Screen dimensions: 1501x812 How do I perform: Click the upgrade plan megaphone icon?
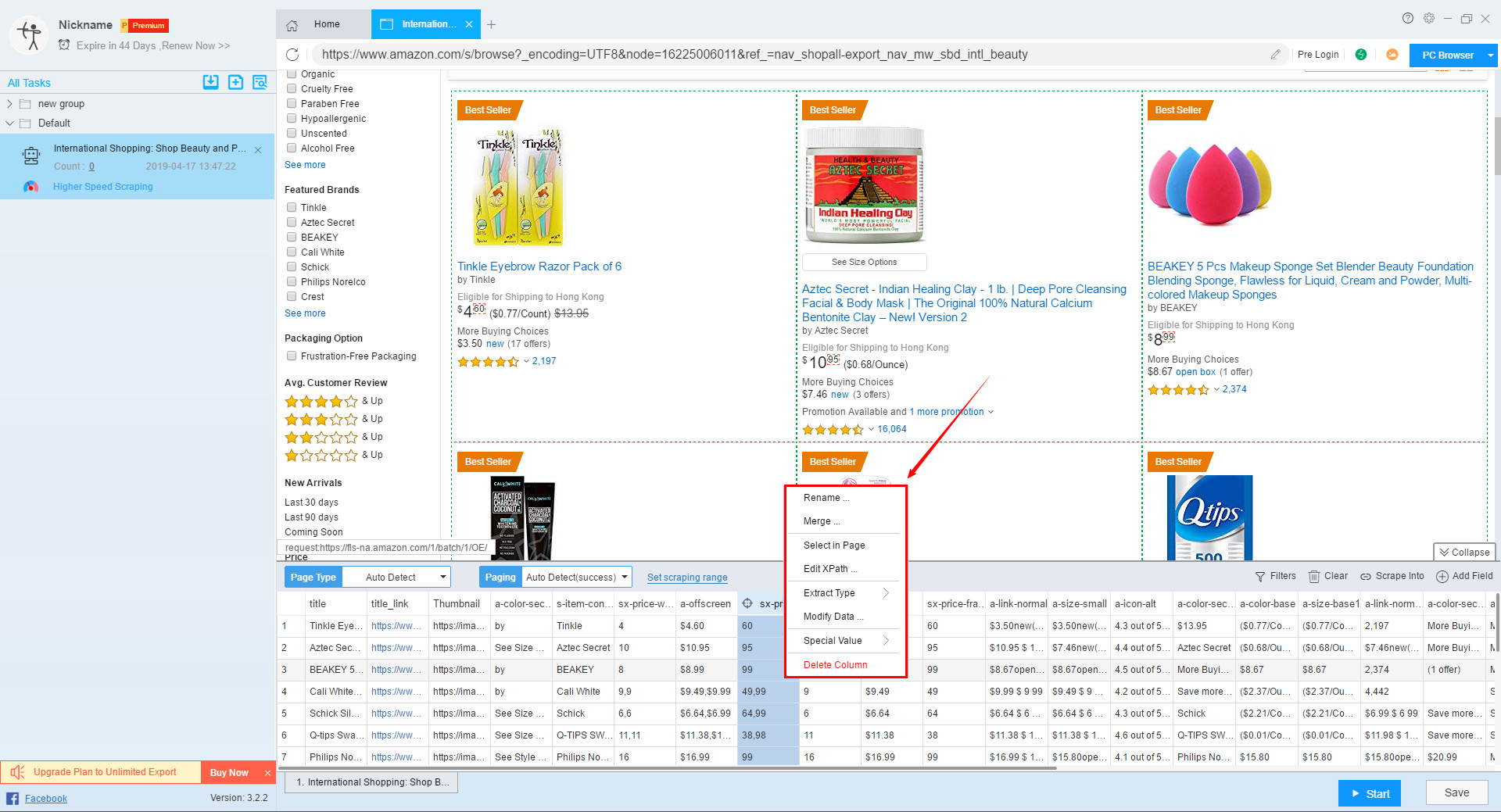coord(17,772)
